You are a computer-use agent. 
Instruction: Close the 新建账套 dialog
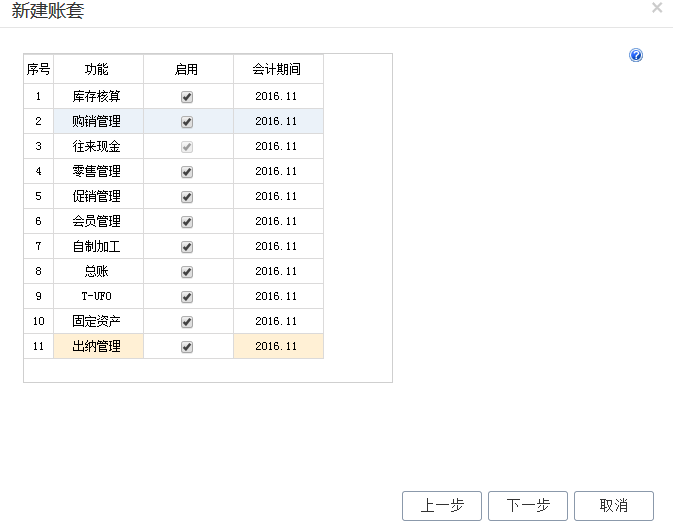657,8
